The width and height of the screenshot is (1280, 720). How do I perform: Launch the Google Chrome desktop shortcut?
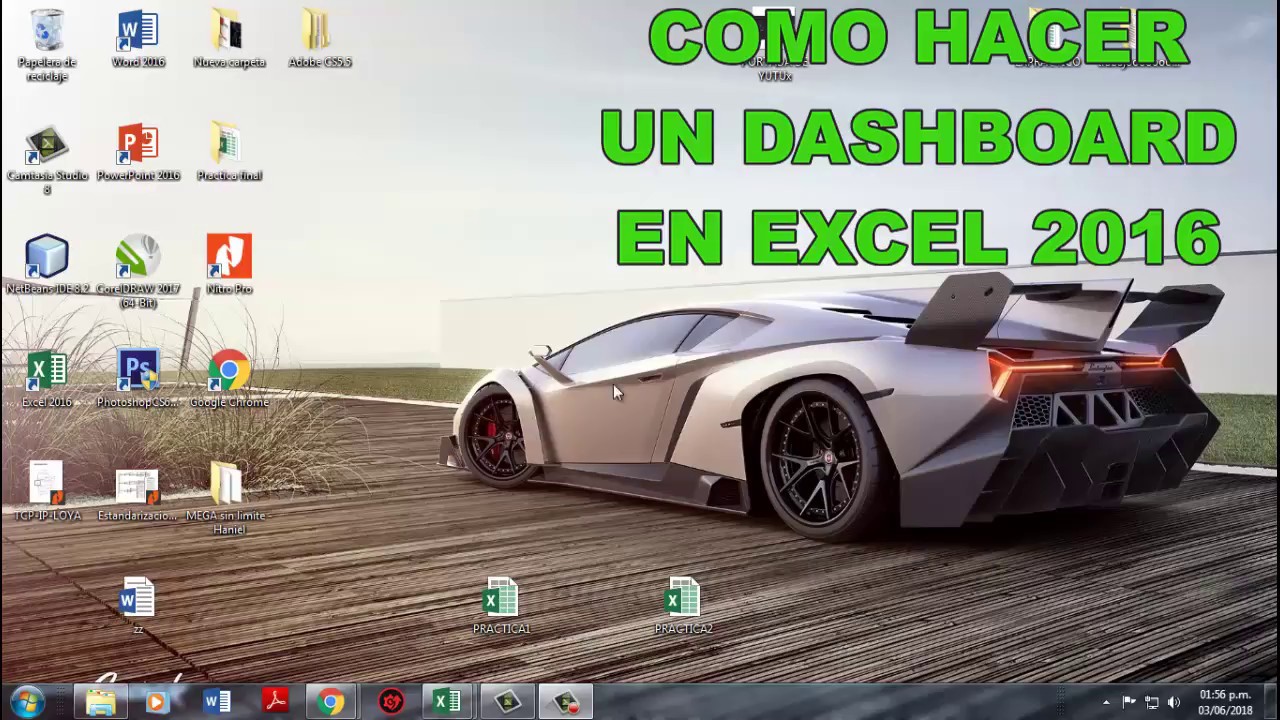coord(229,379)
